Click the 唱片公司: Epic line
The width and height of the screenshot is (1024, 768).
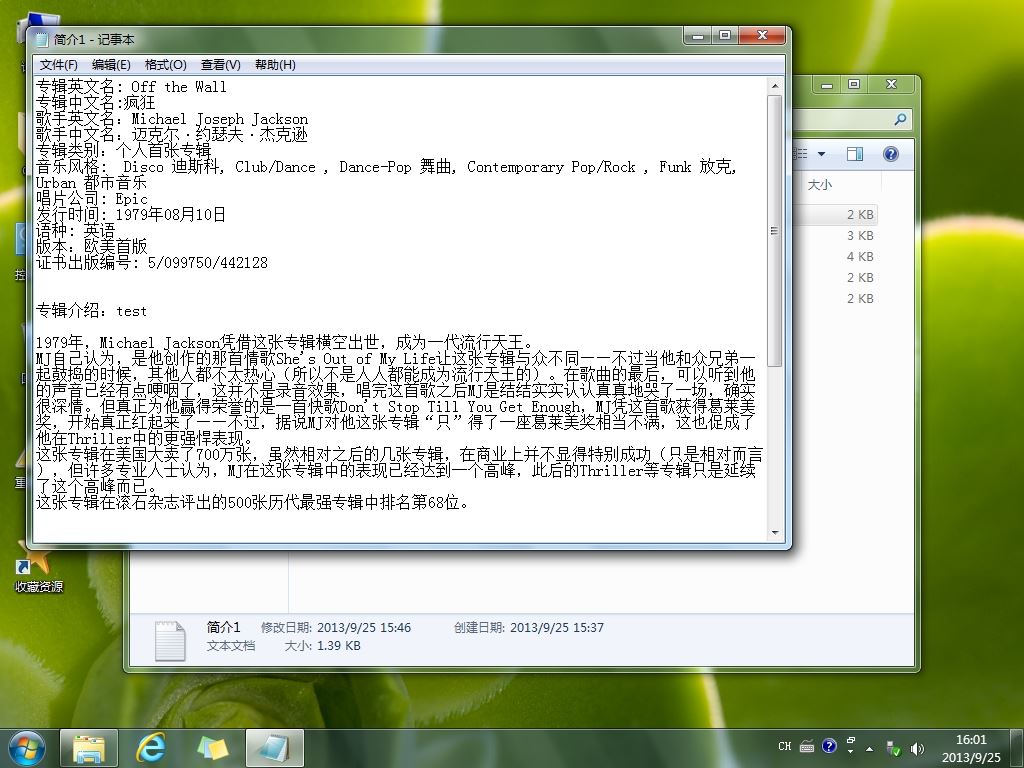91,199
